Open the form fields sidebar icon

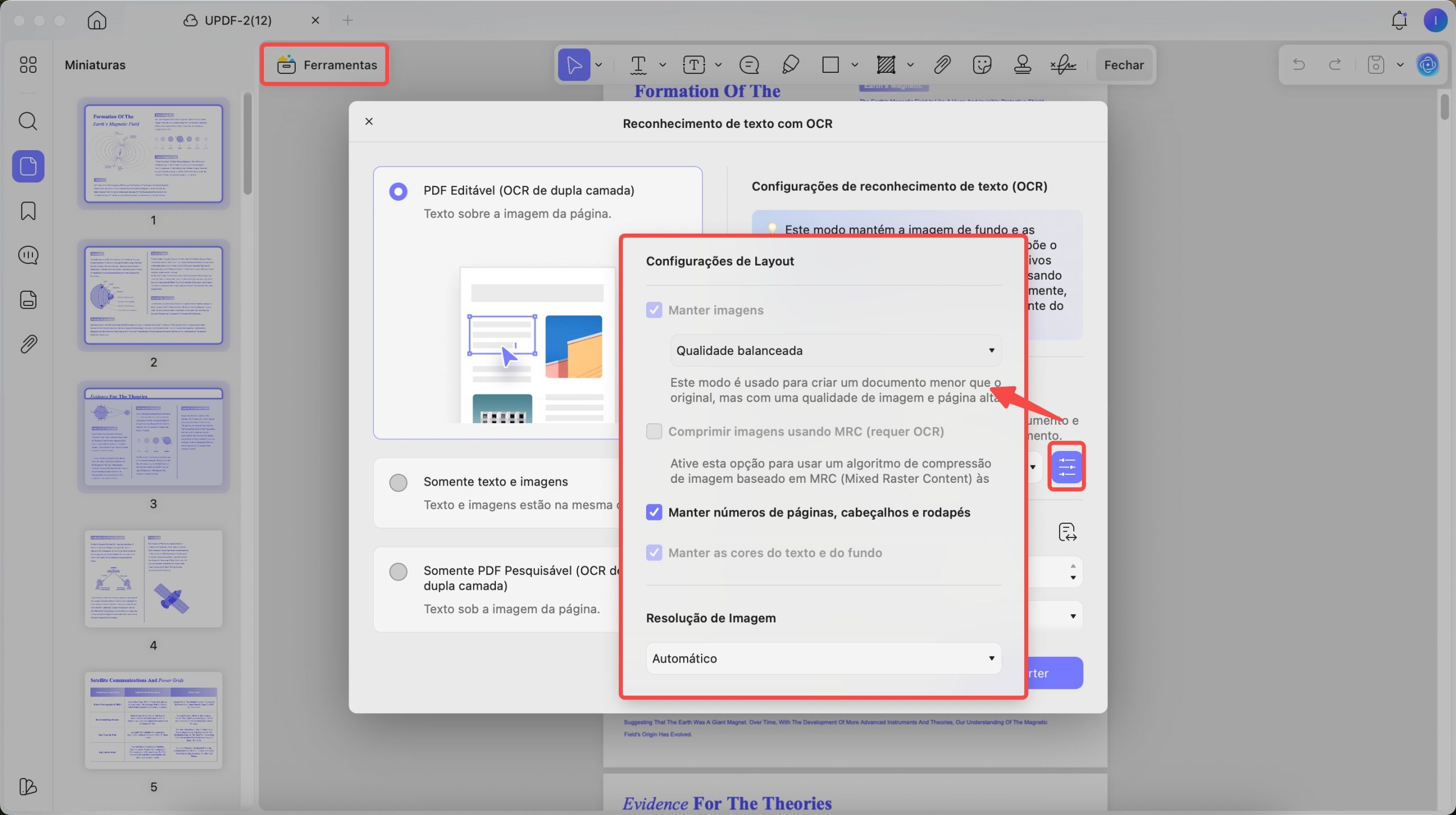[28, 300]
